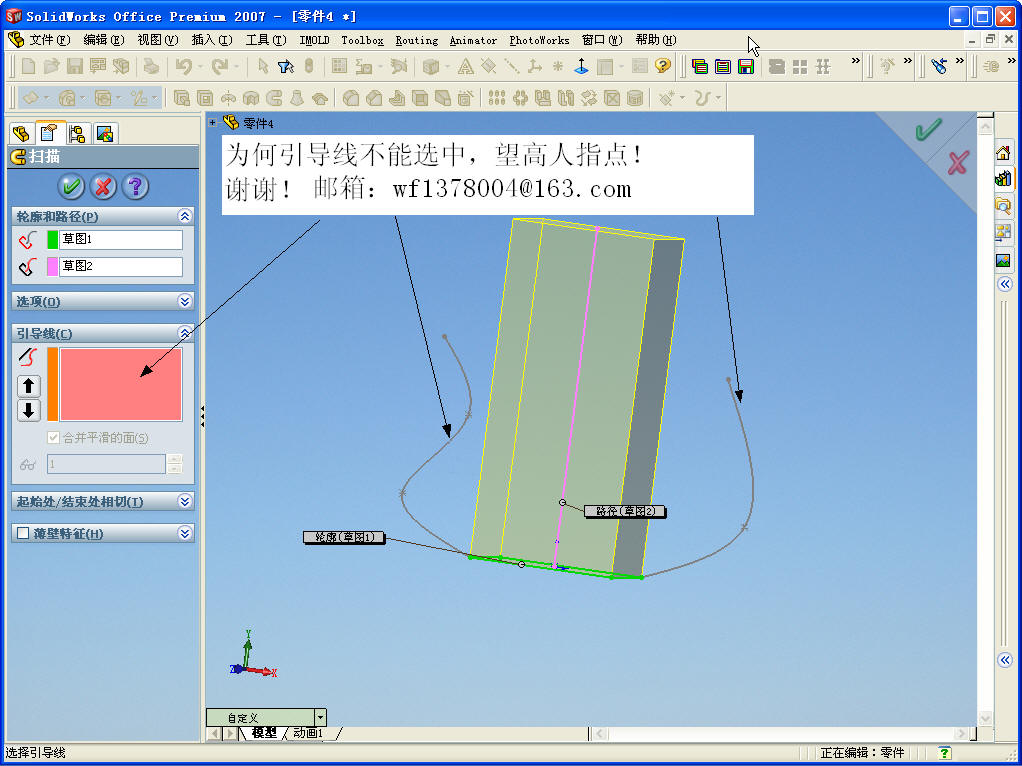The height and width of the screenshot is (766, 1022).
Task: Click the New document toolbar icon
Action: [x=29, y=66]
